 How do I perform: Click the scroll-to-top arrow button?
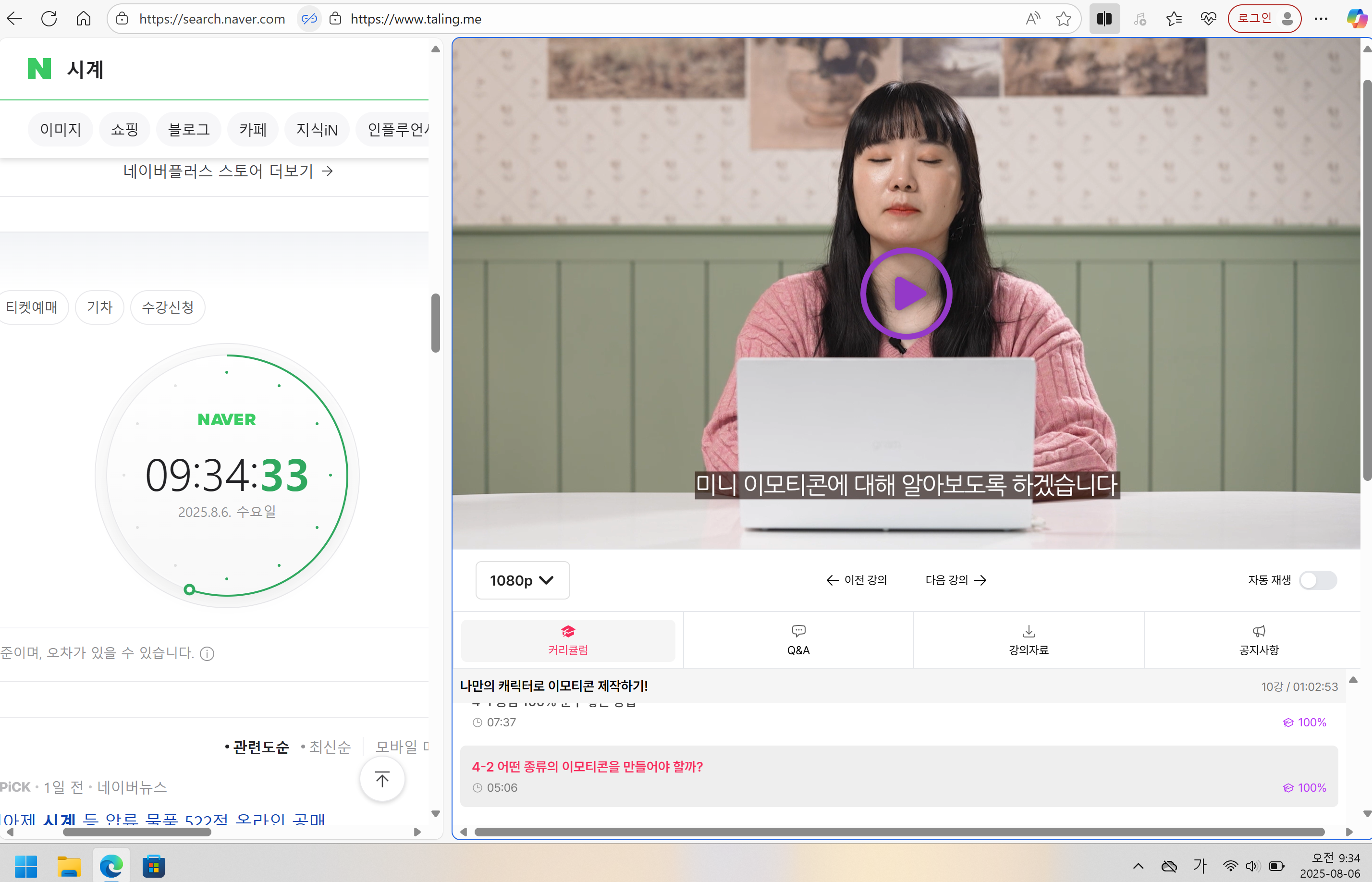382,779
